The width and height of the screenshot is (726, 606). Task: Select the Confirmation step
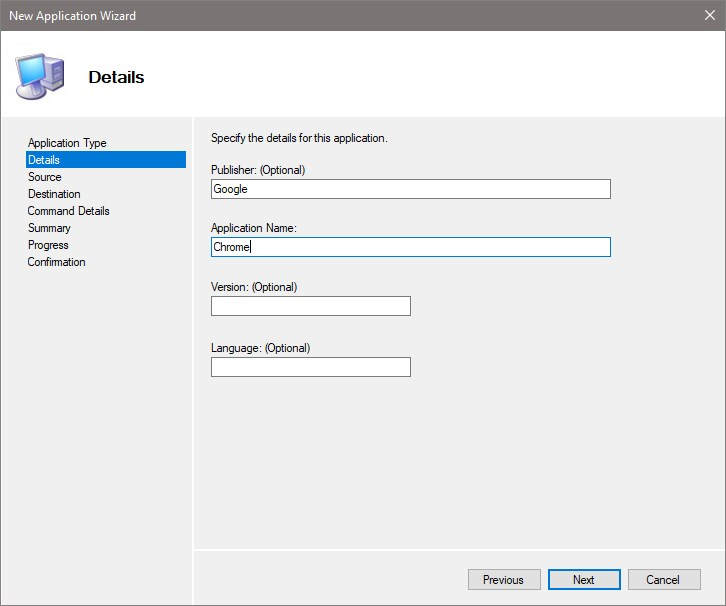56,262
